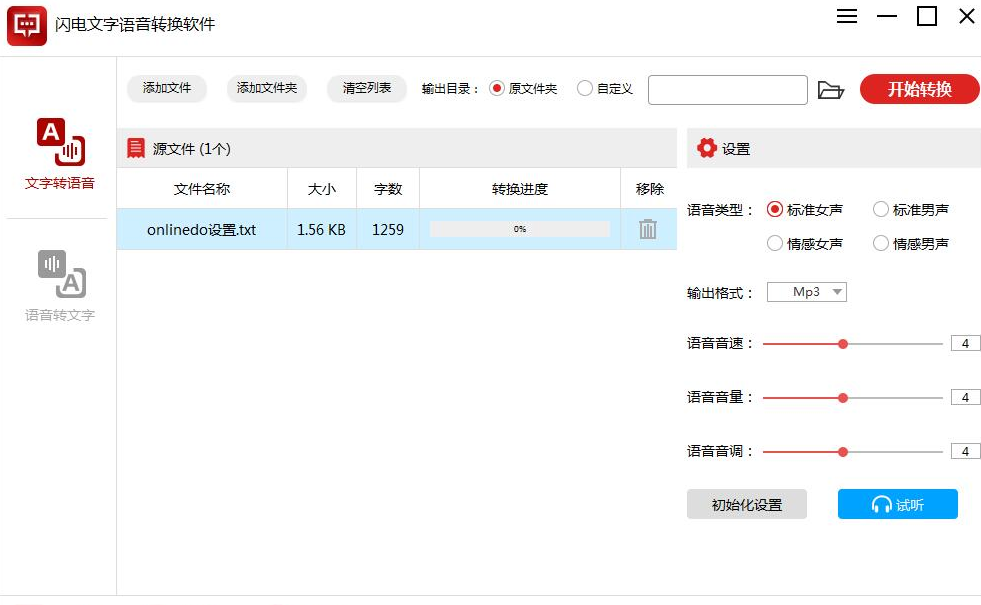981x605 pixels.
Task: Click the custom output path input field
Action: 727,90
